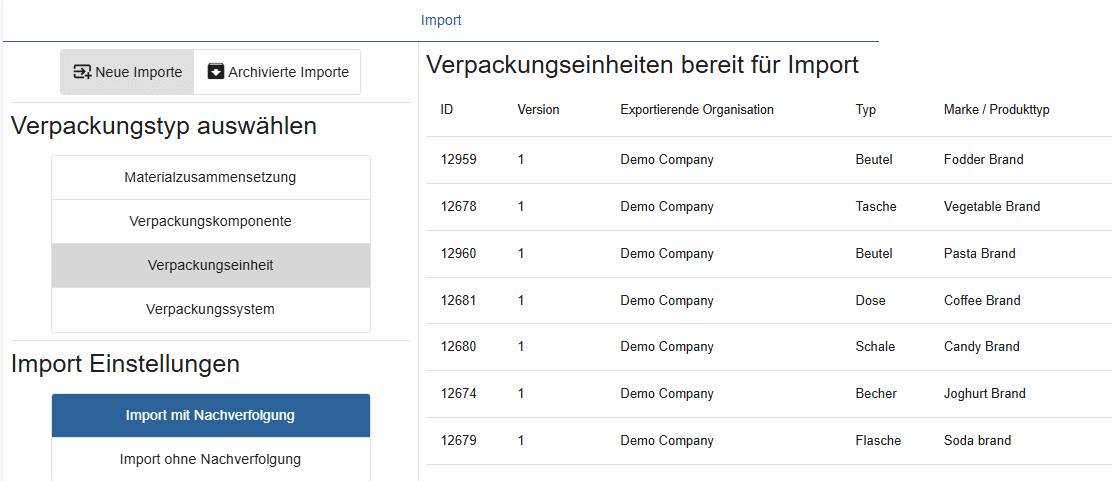The width and height of the screenshot is (1112, 481).
Task: Choose Verpackungskomponente from the type list
Action: tap(210, 221)
